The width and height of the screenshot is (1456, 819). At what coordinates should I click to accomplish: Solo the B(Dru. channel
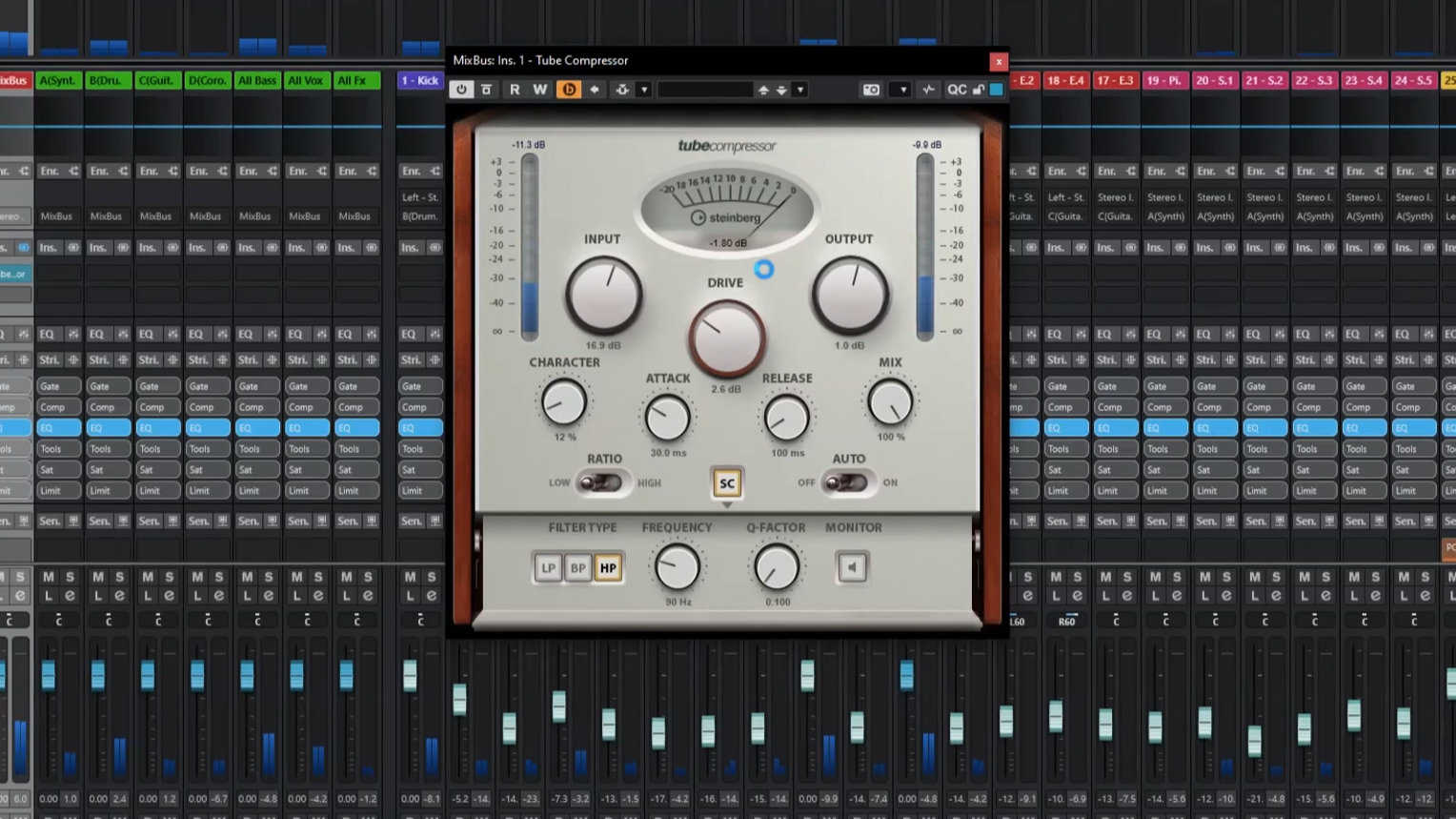(120, 577)
